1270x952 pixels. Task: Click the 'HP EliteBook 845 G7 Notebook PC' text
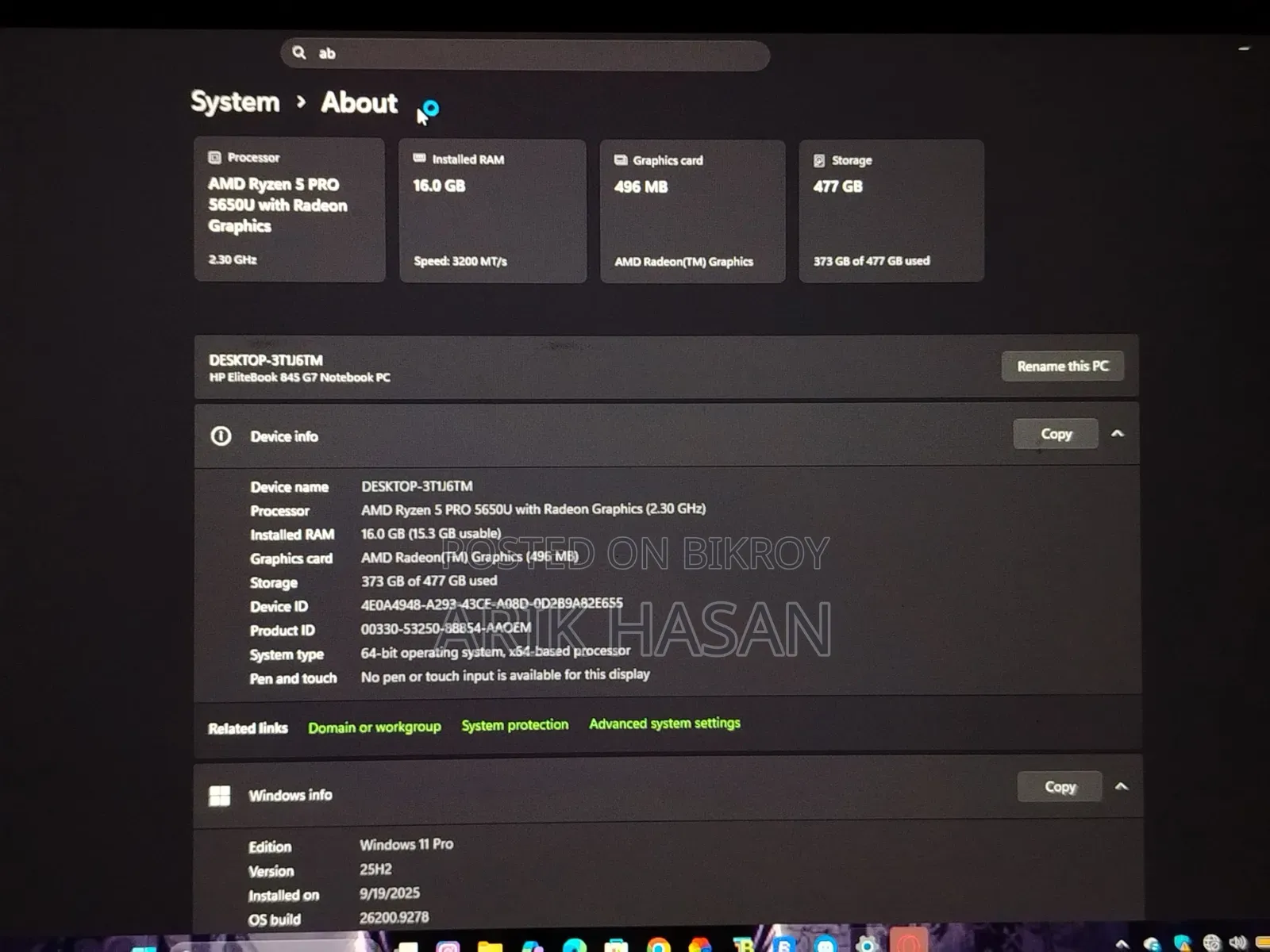pos(300,378)
